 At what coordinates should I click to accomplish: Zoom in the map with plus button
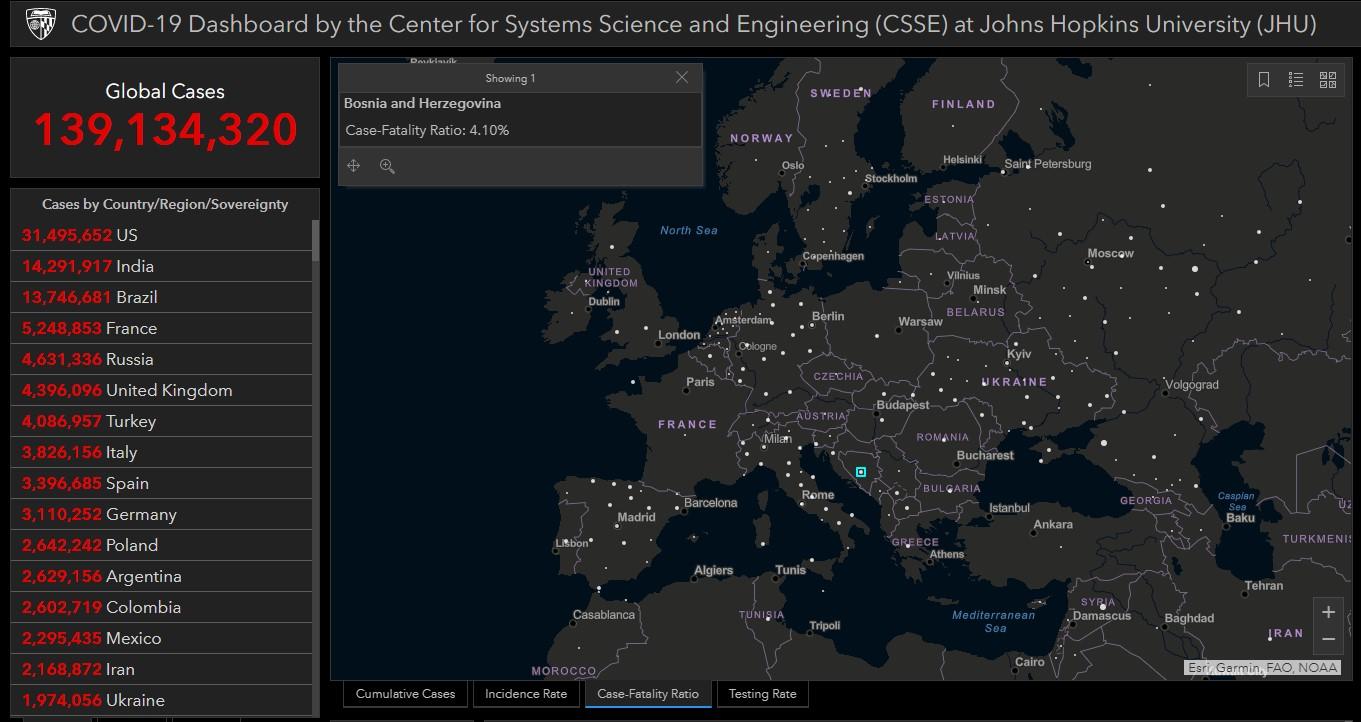coord(1328,612)
